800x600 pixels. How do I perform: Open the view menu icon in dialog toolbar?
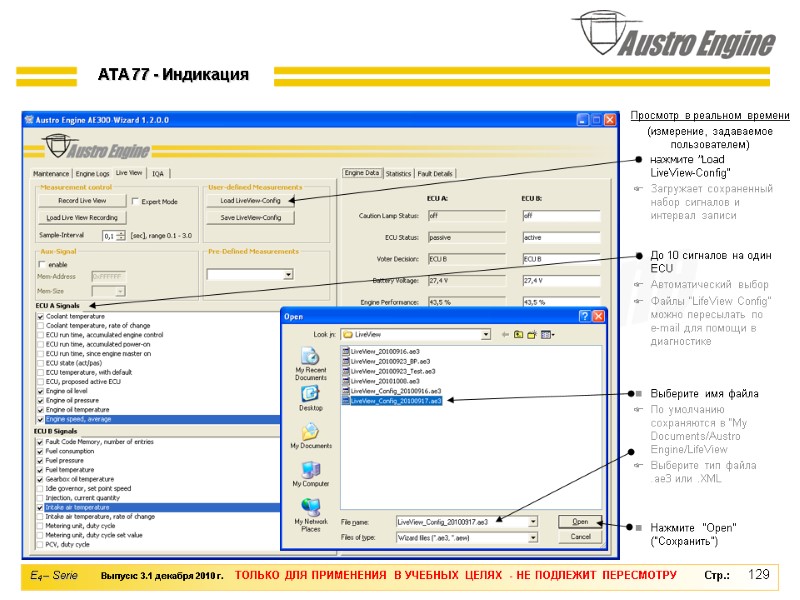click(547, 335)
